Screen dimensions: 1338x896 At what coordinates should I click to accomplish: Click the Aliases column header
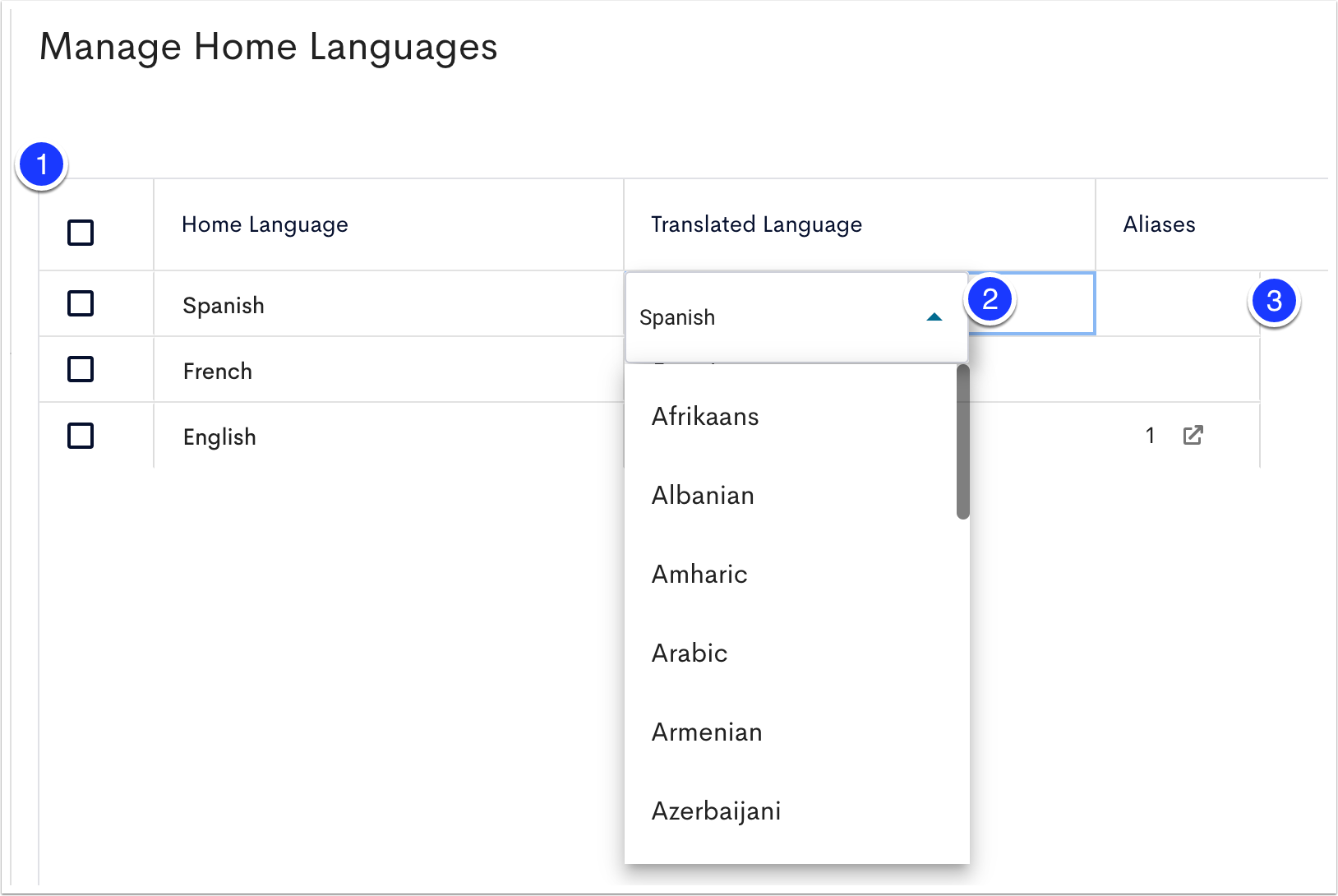[1158, 224]
